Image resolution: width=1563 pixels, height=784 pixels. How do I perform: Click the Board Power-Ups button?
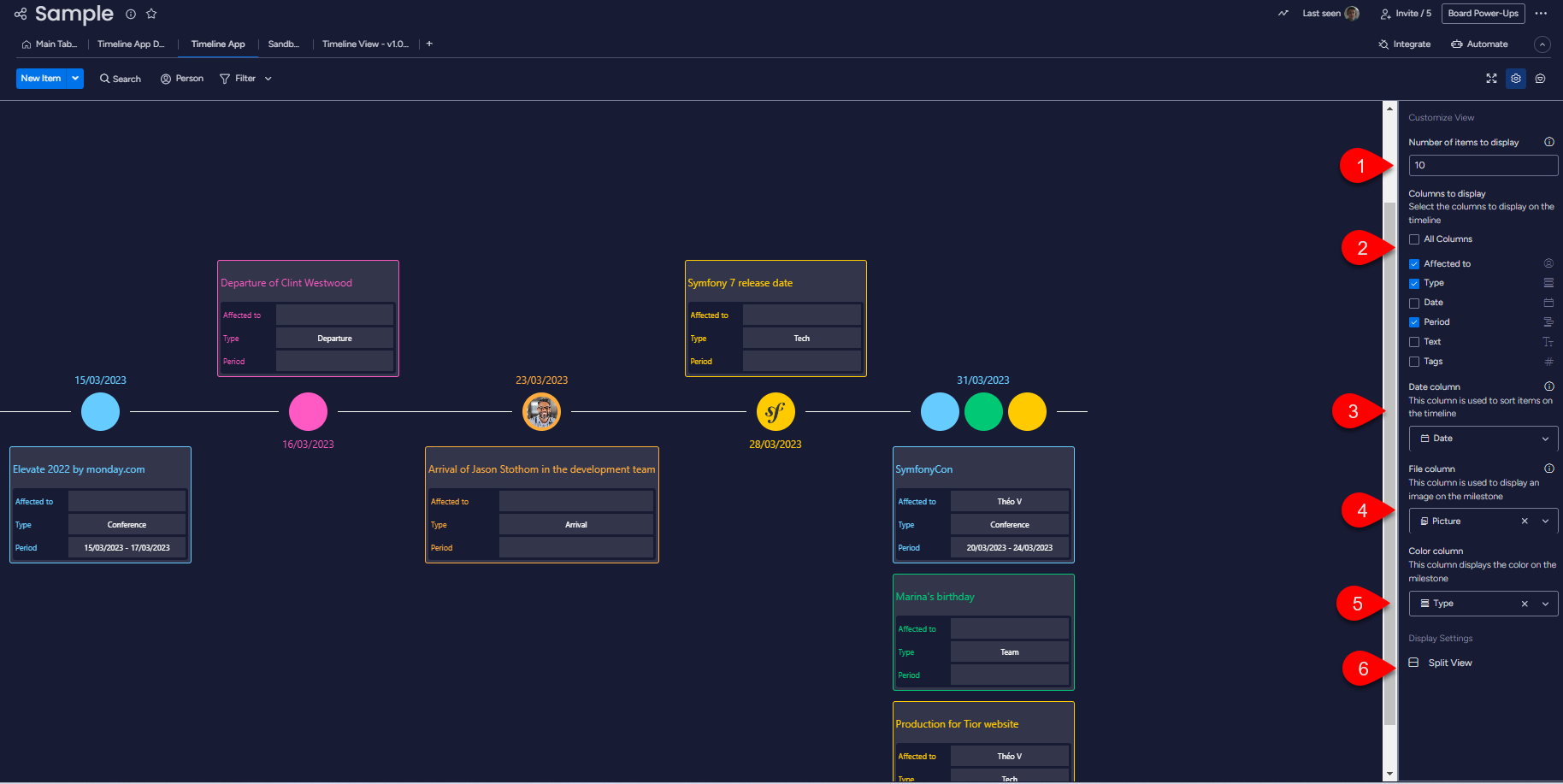(1483, 14)
